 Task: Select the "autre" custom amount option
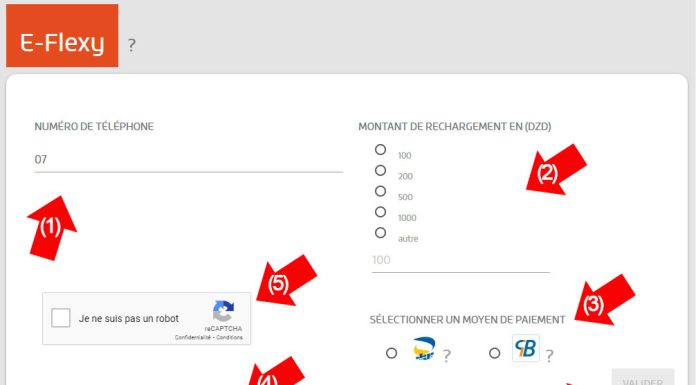click(x=380, y=233)
